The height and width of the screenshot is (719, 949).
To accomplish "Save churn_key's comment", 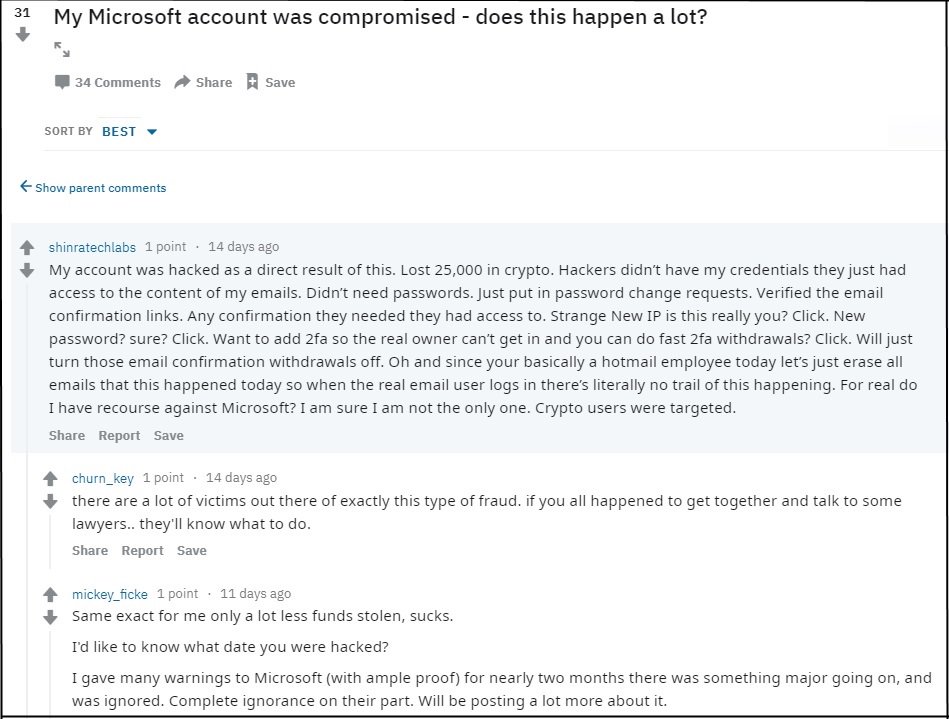I will pyautogui.click(x=191, y=550).
